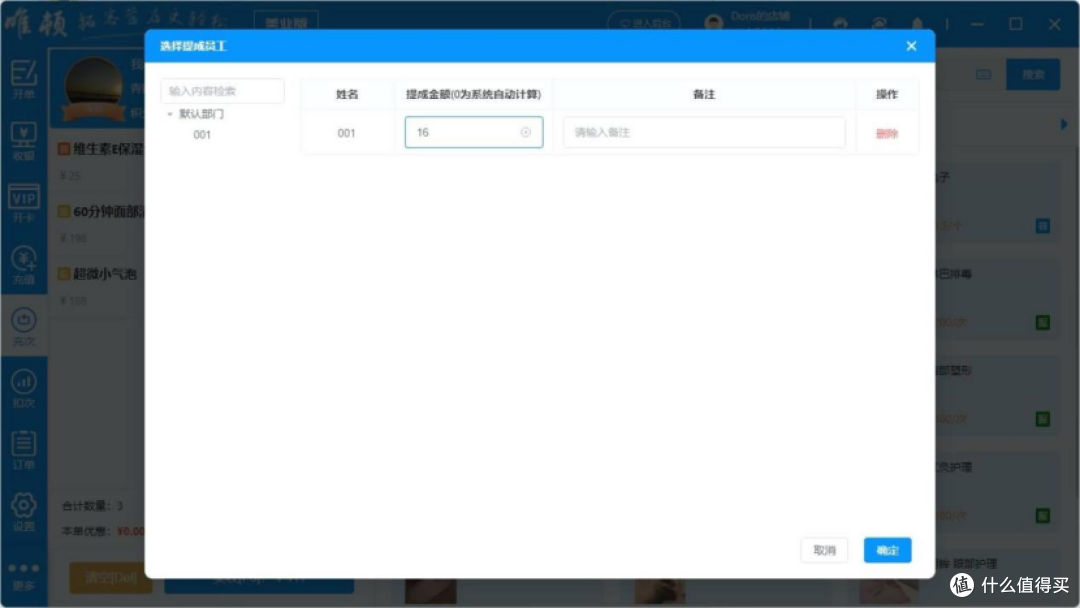Open the 订单 orders sidebar icon
Screen dimensions: 1080x608
[23, 450]
